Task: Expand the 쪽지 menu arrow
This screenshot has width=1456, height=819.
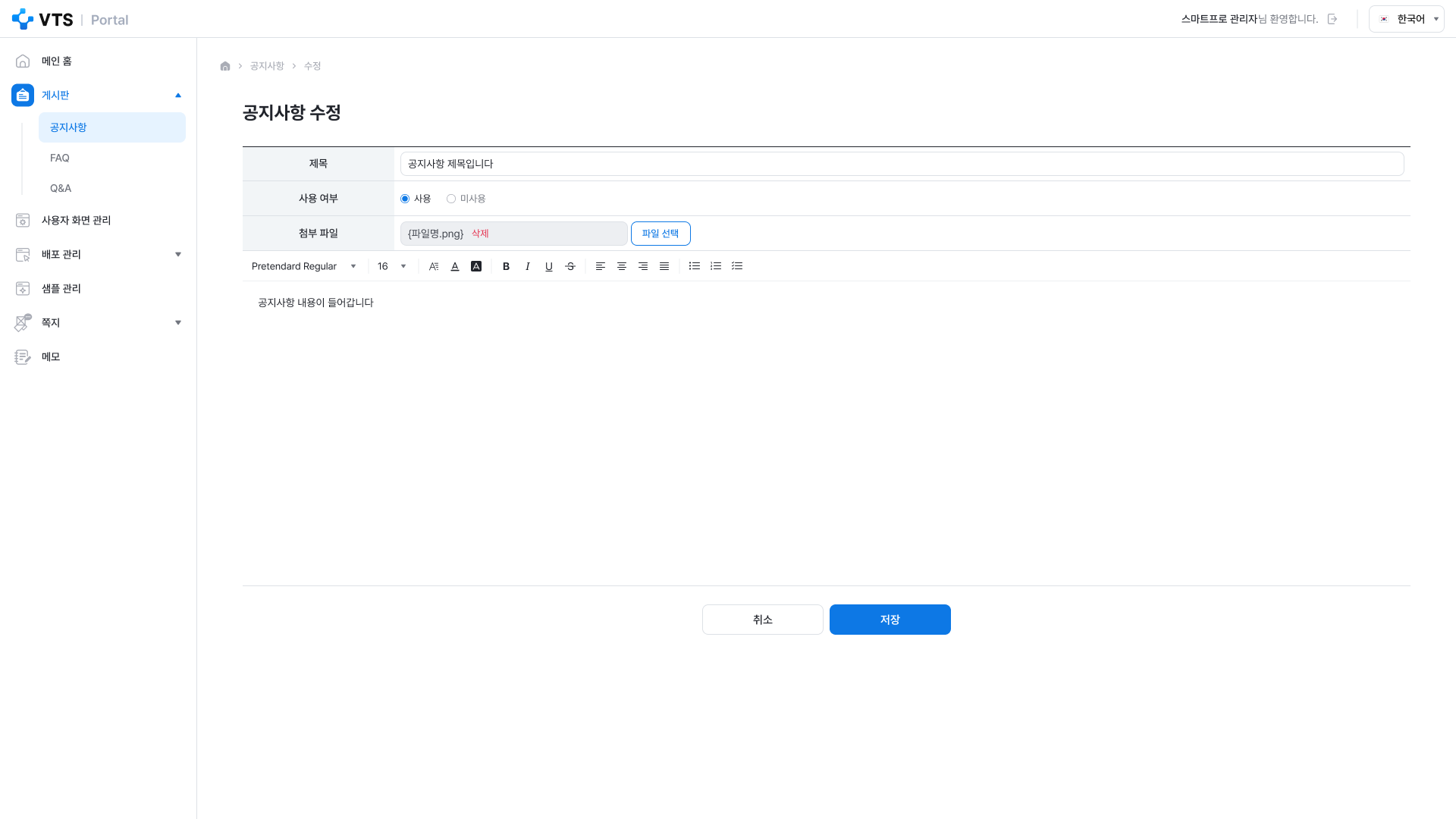Action: (178, 322)
